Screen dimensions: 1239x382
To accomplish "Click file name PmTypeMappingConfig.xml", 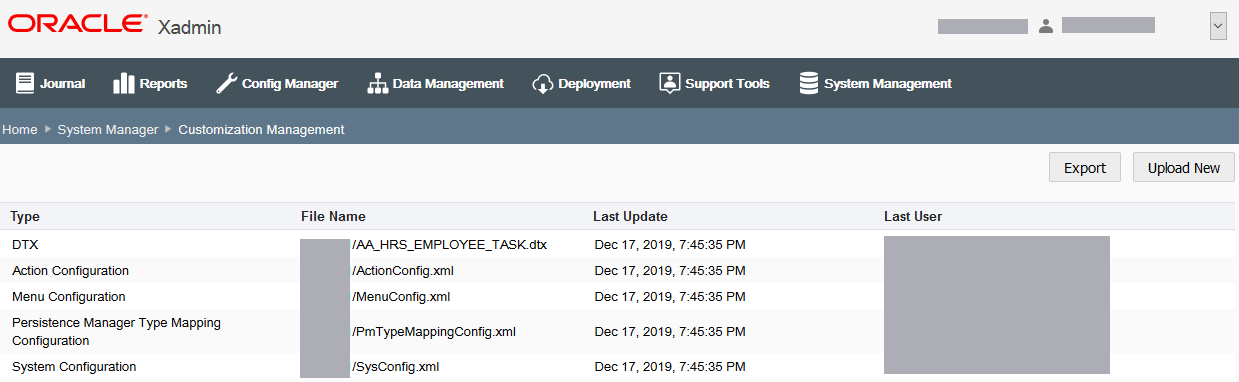I will point(433,332).
